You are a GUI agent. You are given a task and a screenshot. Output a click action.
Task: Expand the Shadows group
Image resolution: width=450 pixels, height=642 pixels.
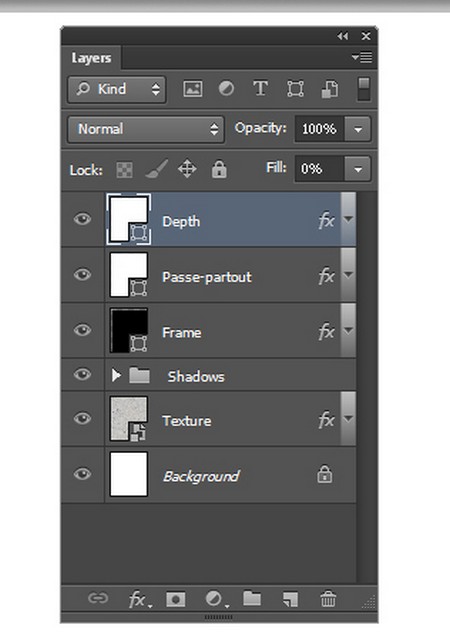(116, 375)
